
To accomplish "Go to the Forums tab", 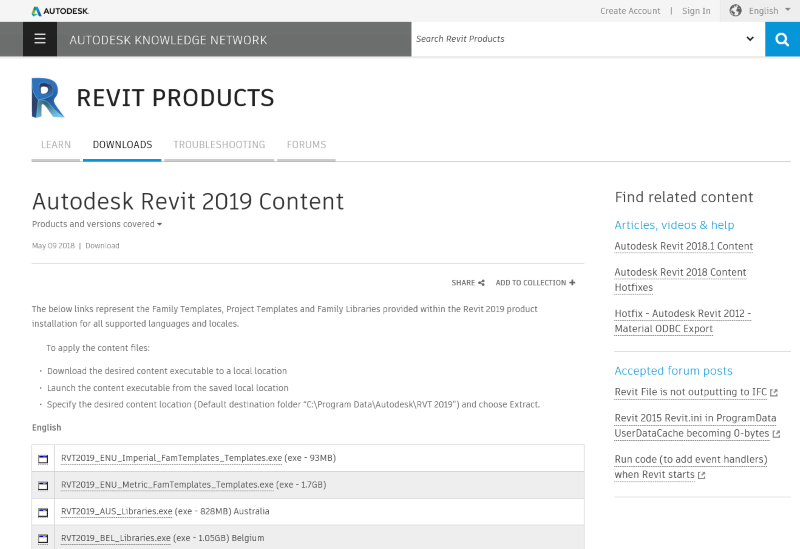I will pos(306,145).
